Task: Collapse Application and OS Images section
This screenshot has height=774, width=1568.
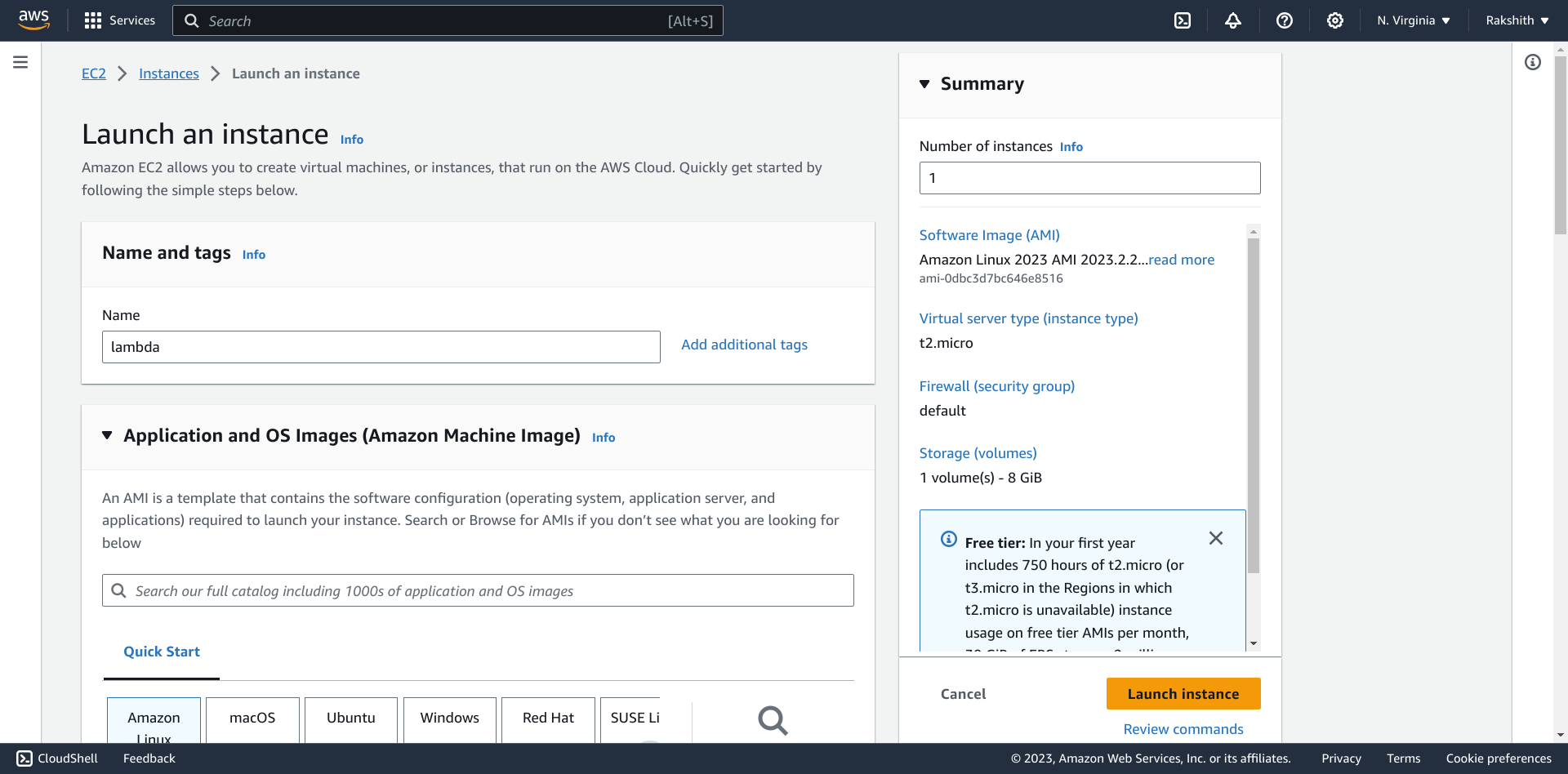Action: pos(107,435)
